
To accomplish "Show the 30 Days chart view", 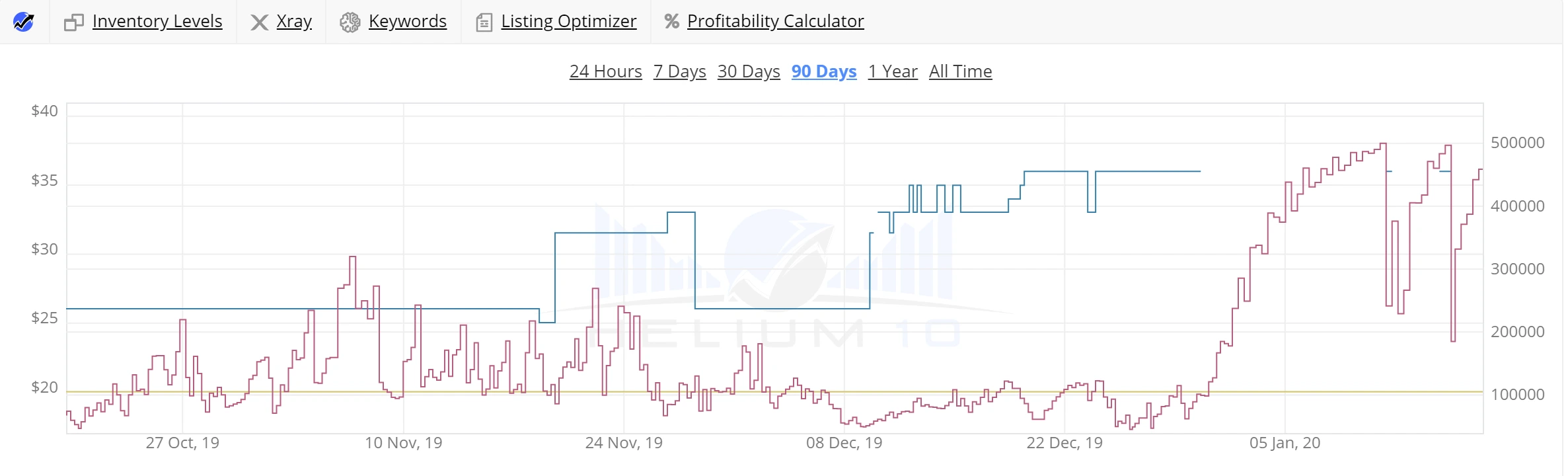I will [x=749, y=71].
